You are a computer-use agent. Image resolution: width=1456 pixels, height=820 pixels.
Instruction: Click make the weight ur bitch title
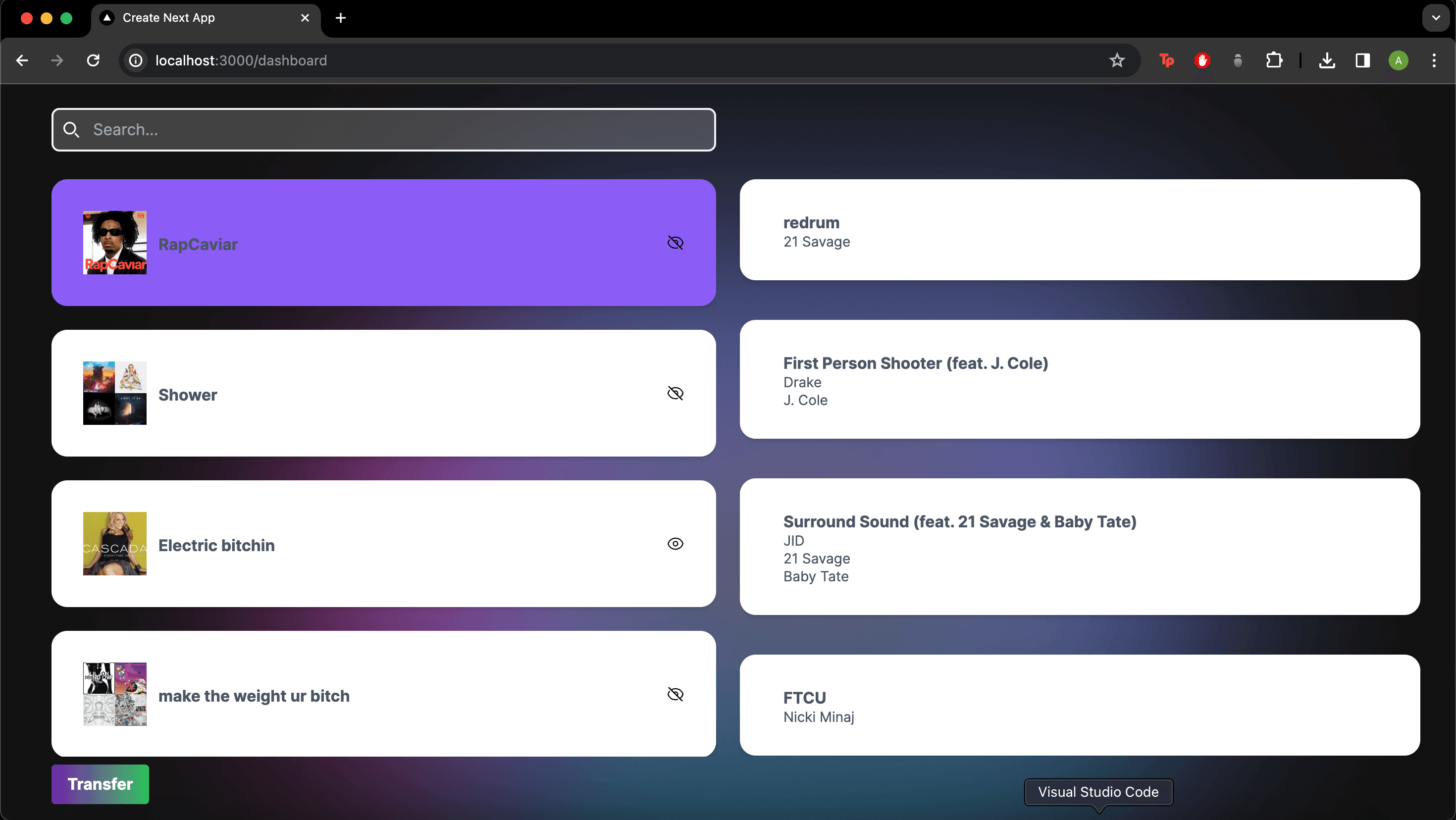point(254,696)
